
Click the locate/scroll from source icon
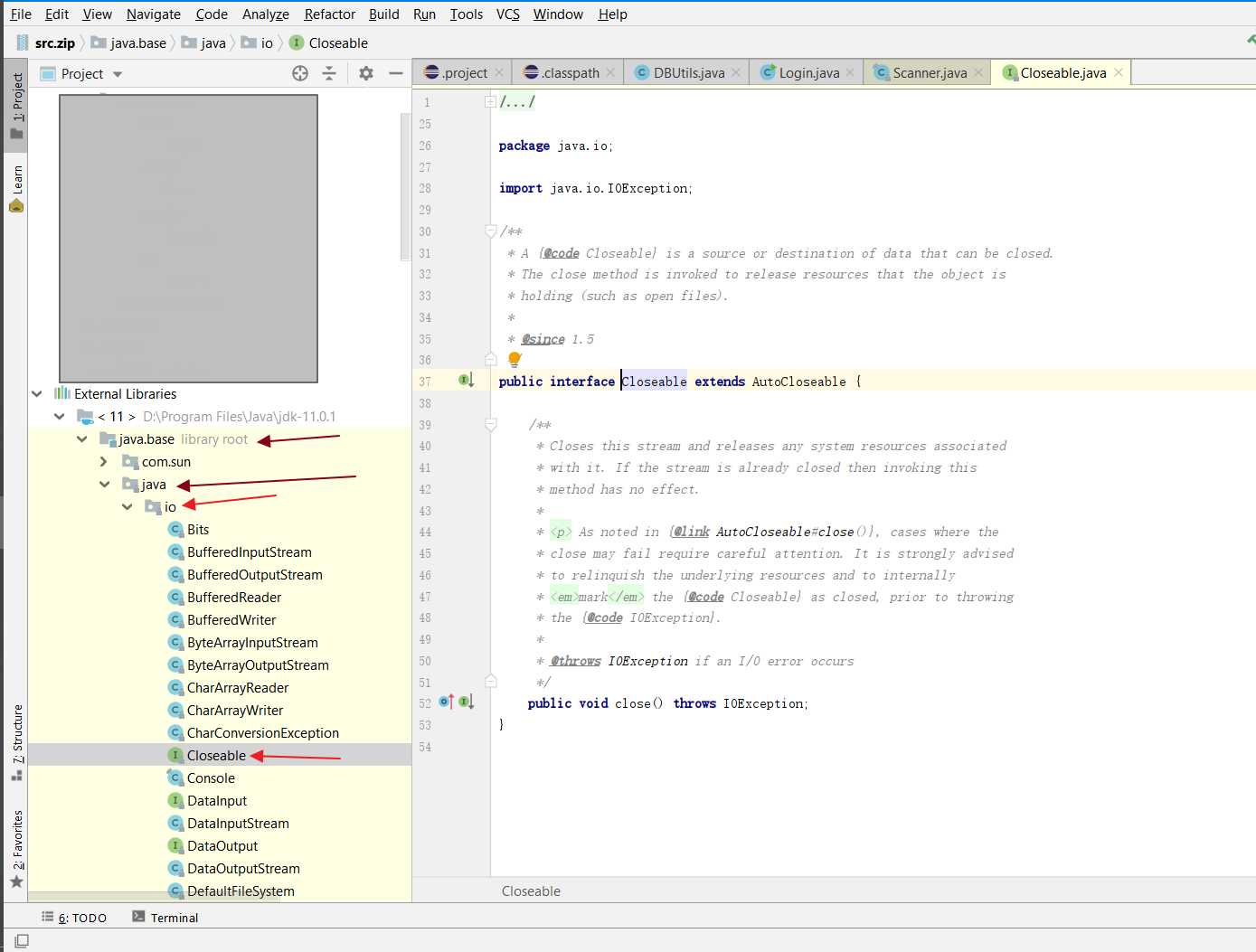click(x=300, y=73)
